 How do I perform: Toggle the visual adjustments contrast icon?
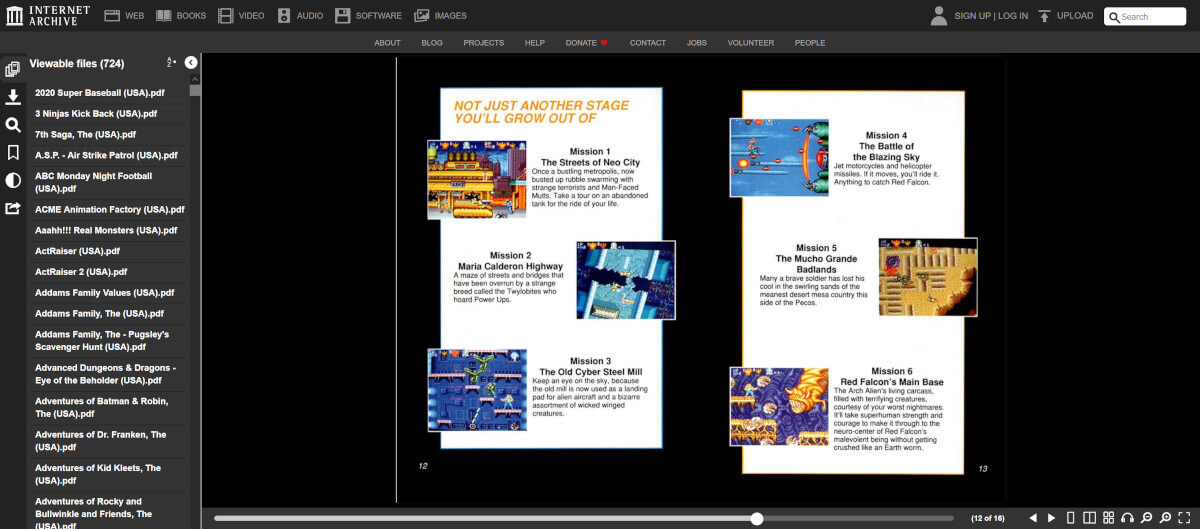click(13, 180)
